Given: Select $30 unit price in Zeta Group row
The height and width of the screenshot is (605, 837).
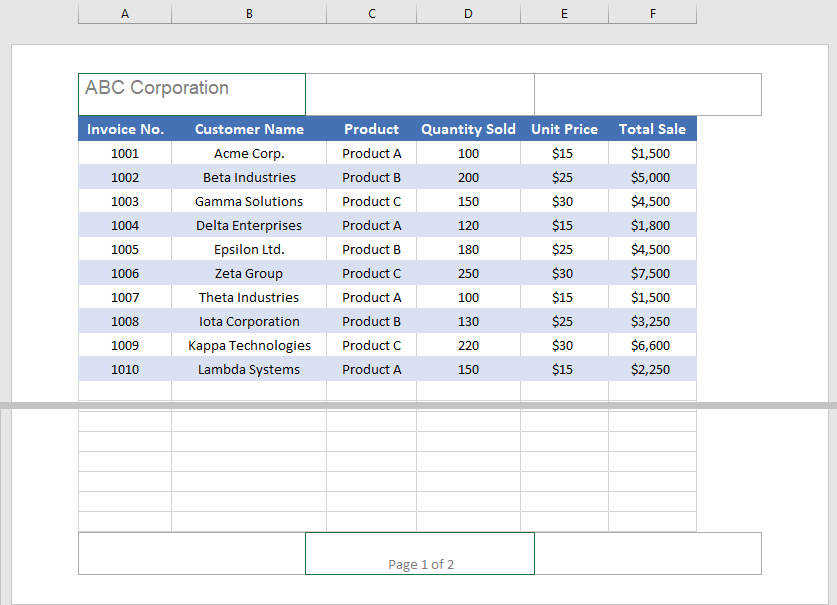Looking at the screenshot, I should [x=564, y=273].
